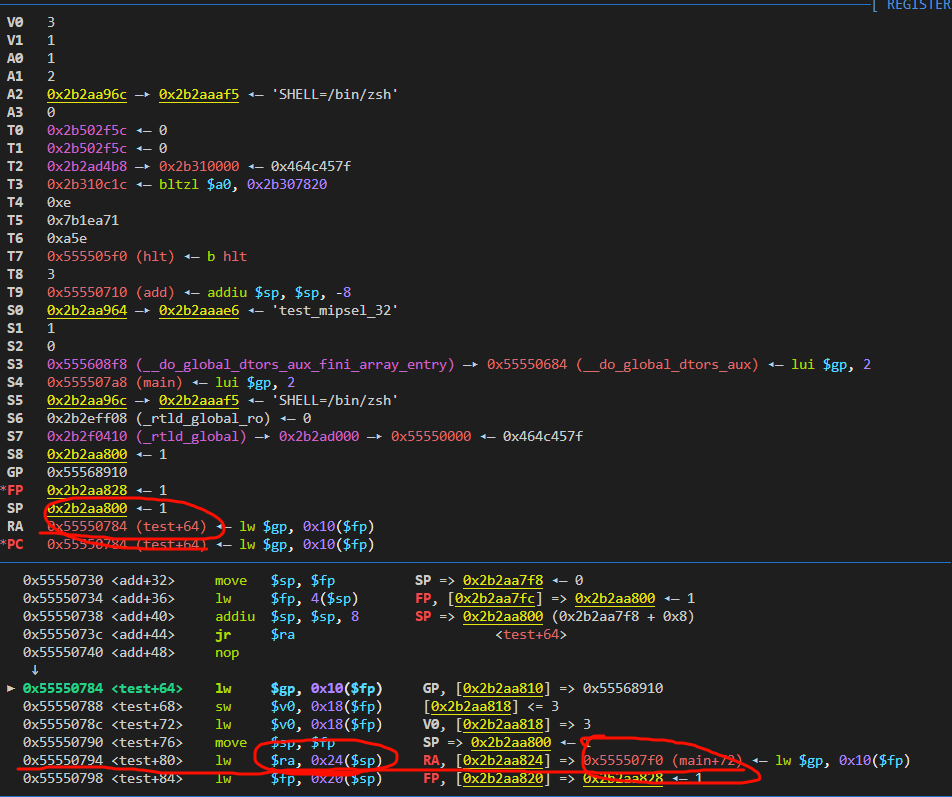Image resolution: width=952 pixels, height=797 pixels.
Task: Click the A2 register address 0x2b2aa96c
Action: point(87,94)
